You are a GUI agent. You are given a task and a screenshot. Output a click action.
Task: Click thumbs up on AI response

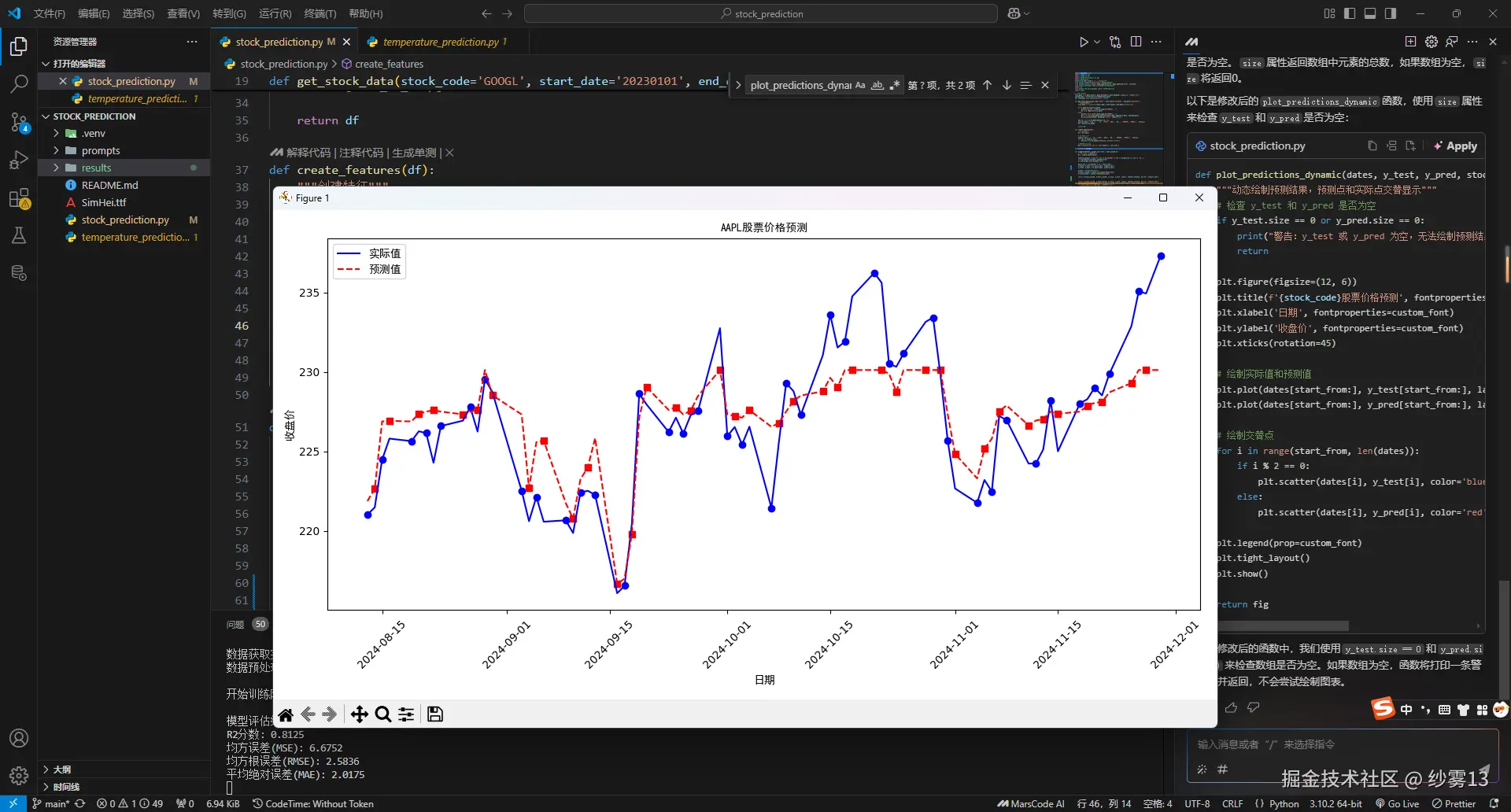coord(1232,707)
